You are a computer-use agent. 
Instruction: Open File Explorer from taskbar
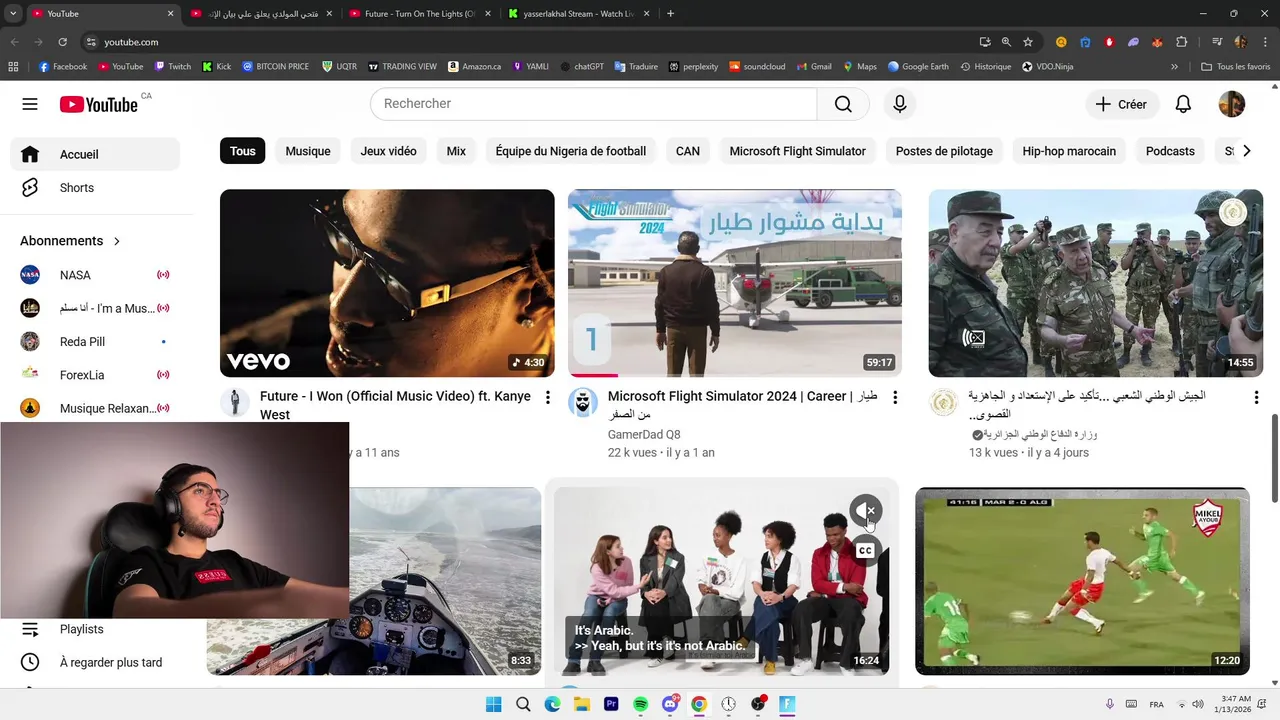[581, 705]
